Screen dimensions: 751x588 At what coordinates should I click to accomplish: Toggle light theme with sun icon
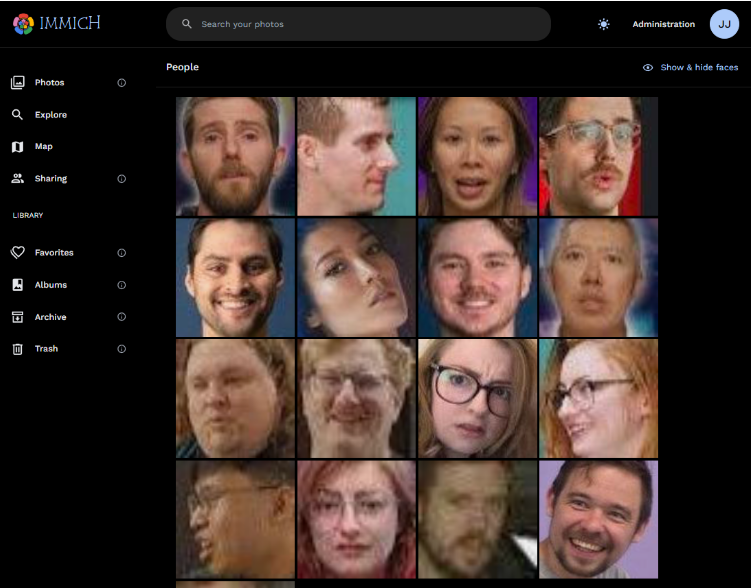pos(603,24)
